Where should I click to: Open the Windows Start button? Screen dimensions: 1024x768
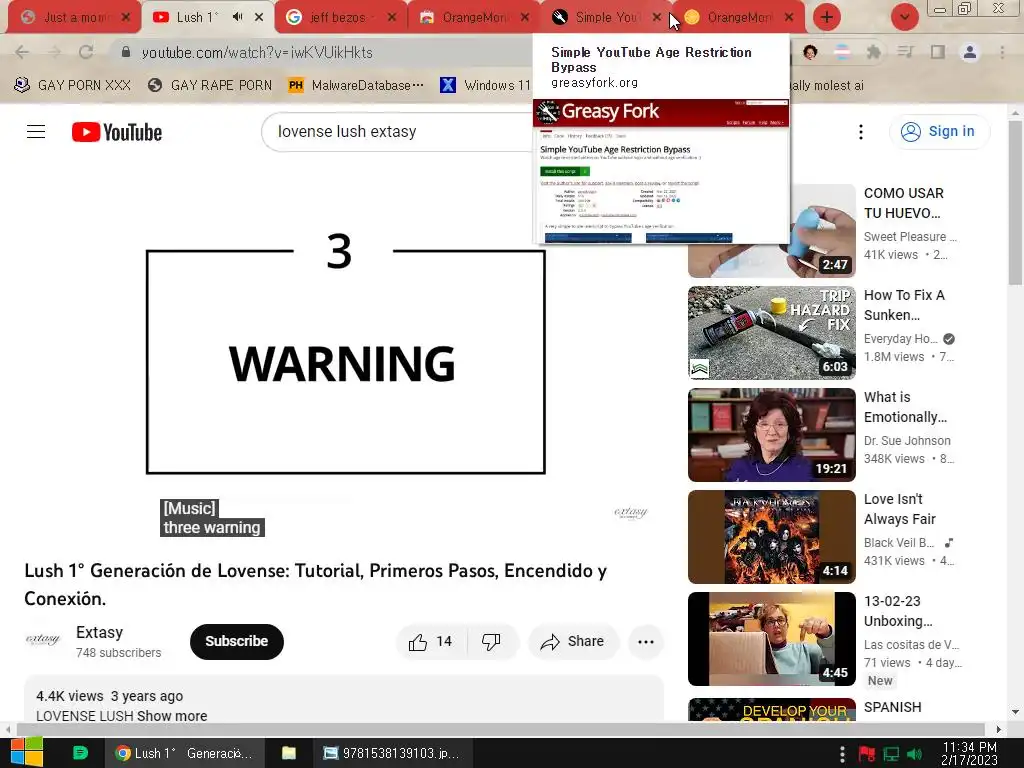click(x=27, y=753)
